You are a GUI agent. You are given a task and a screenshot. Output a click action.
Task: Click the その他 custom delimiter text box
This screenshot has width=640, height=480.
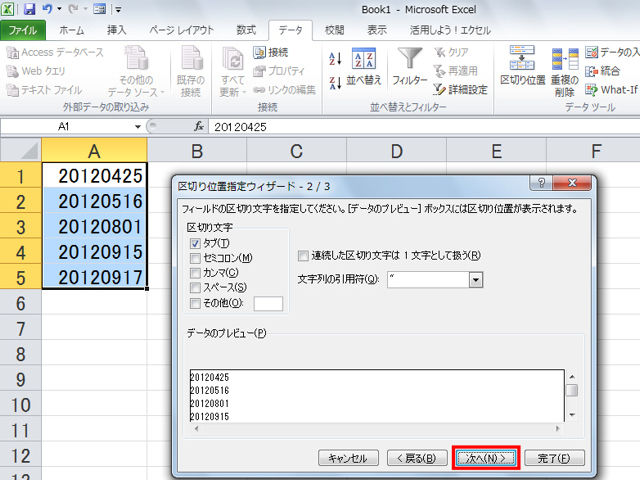coord(268,304)
